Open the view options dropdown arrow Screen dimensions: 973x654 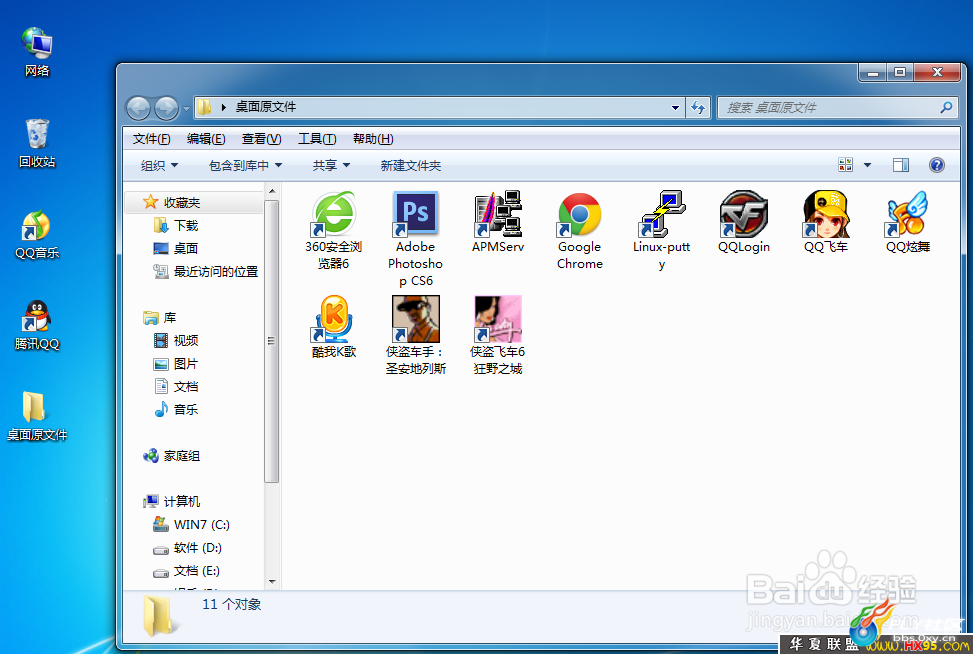point(868,165)
